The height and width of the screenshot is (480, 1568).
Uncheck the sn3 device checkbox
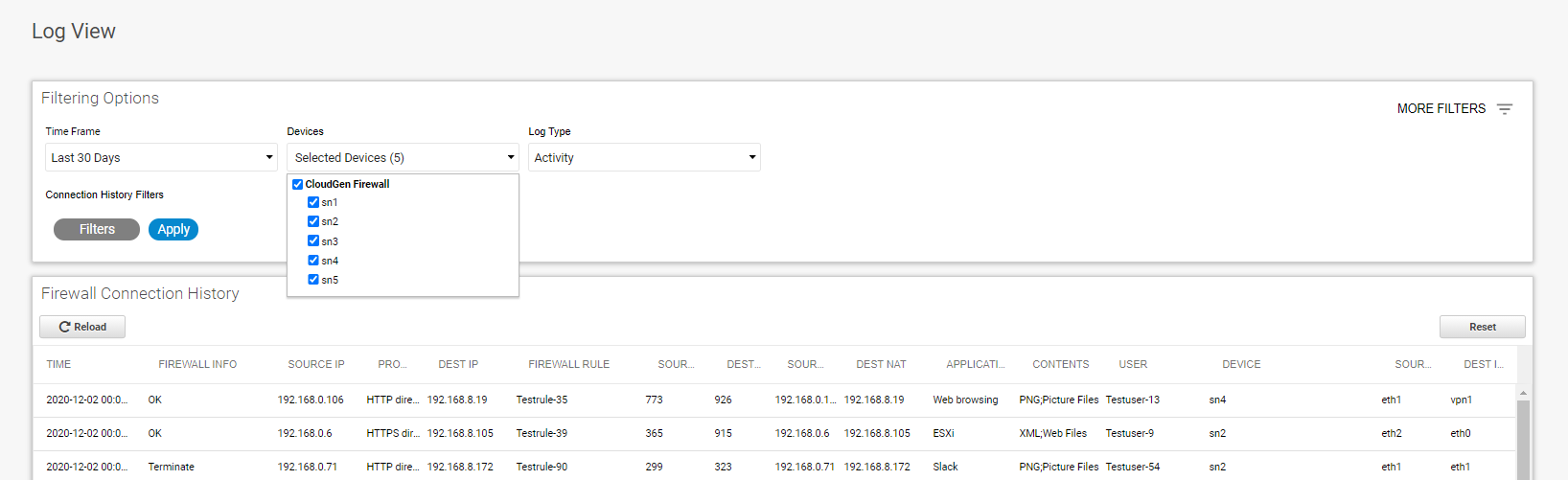312,240
